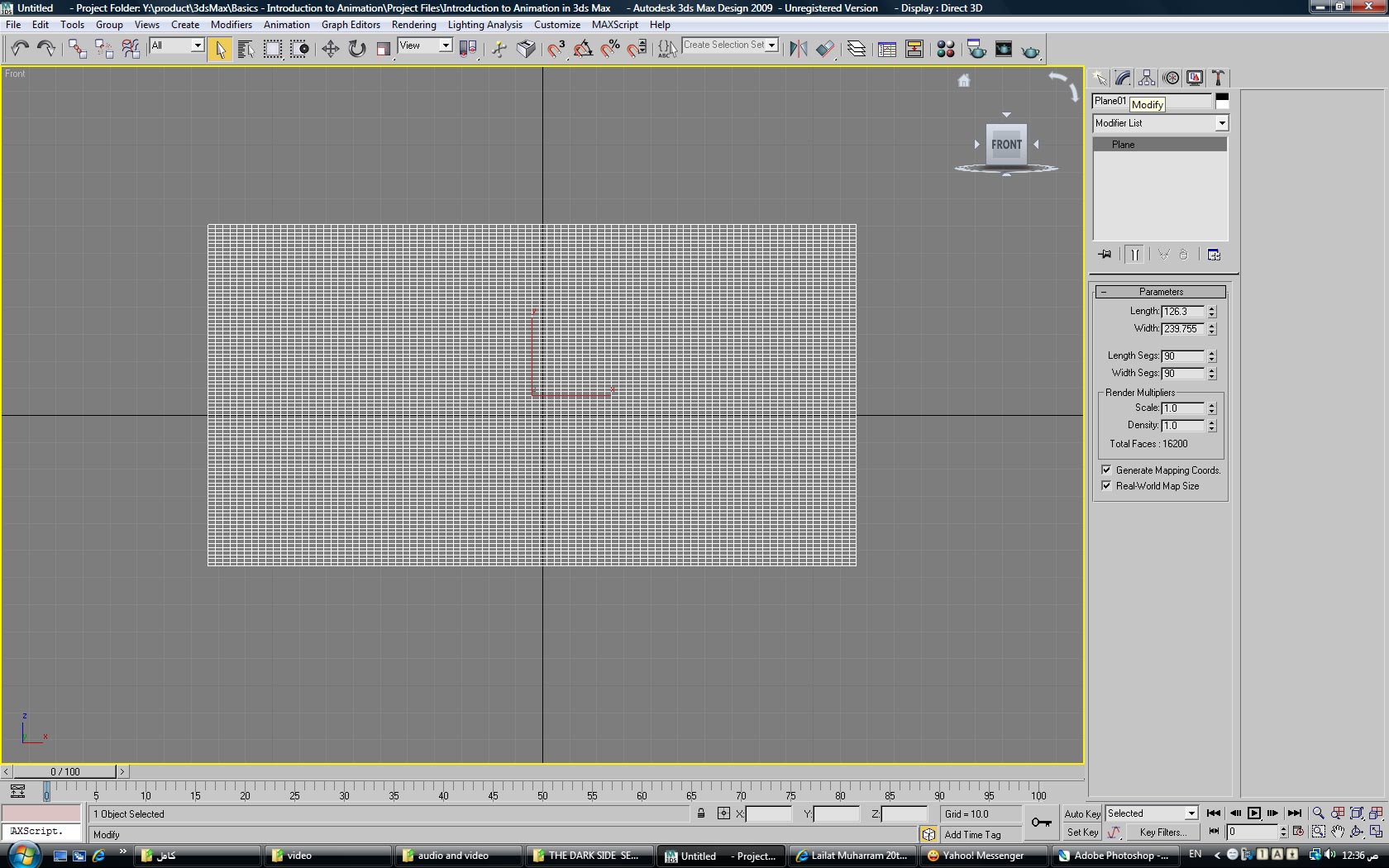Collapse the Parameters rollout
Screen dimensions: 1389x868
point(1160,292)
